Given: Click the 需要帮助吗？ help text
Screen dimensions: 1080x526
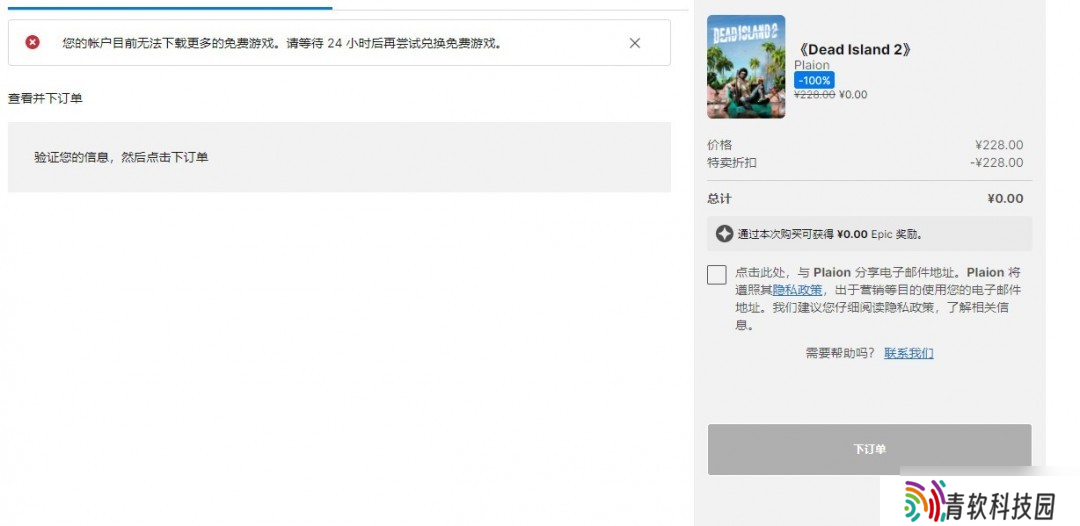Looking at the screenshot, I should [x=840, y=353].
